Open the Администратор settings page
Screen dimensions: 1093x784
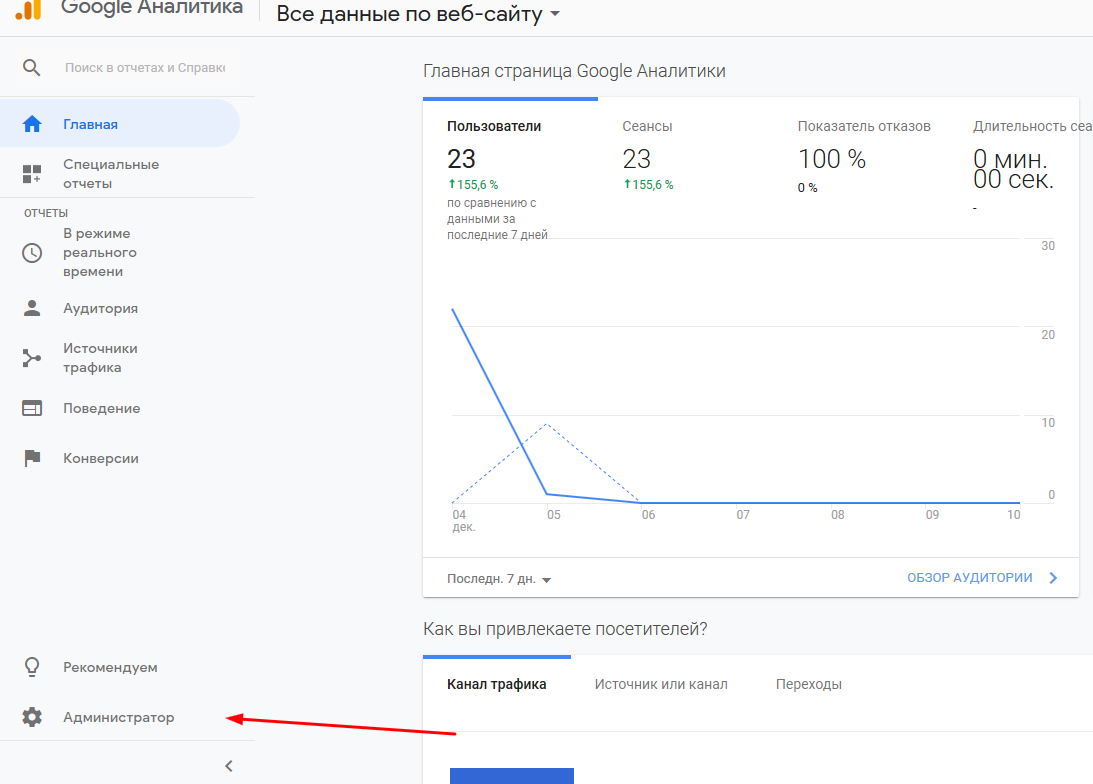(120, 717)
